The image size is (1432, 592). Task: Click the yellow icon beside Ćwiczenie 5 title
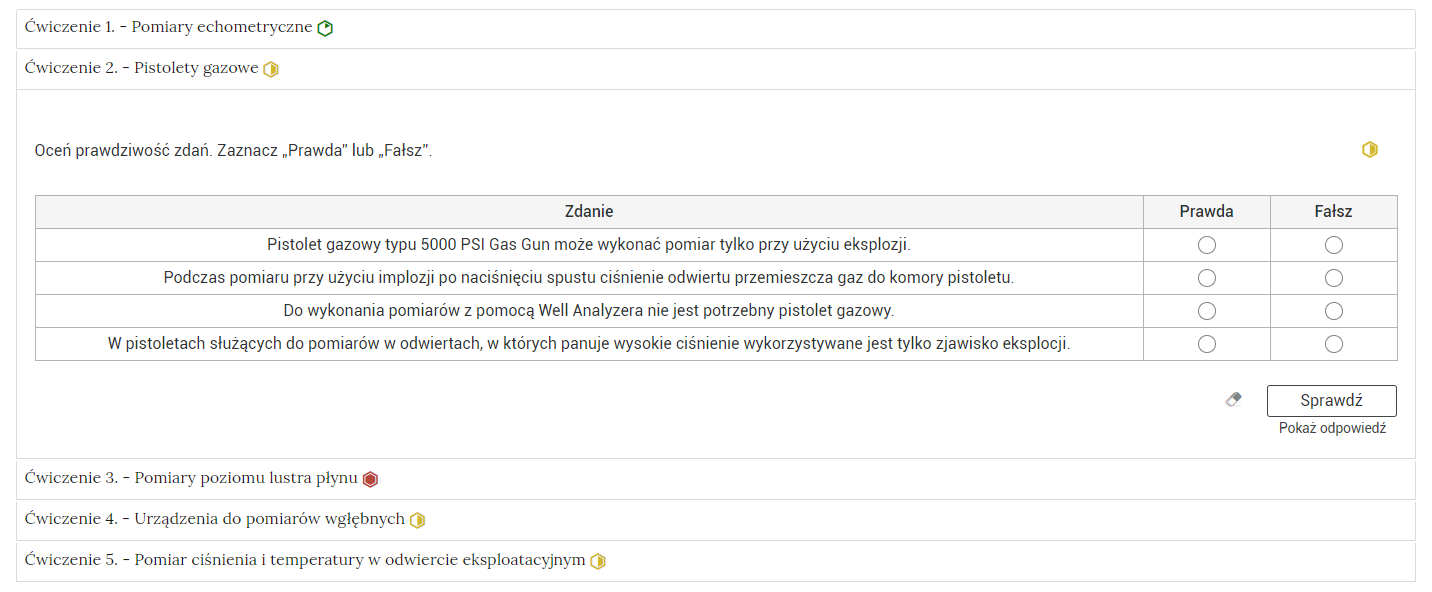(x=598, y=561)
